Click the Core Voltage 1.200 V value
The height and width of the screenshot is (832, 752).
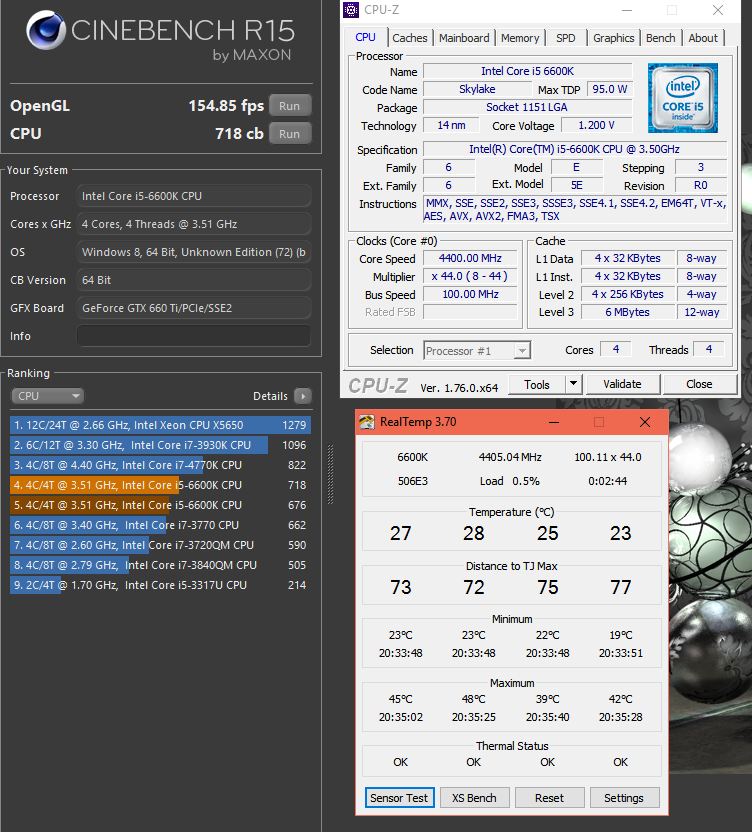click(597, 125)
